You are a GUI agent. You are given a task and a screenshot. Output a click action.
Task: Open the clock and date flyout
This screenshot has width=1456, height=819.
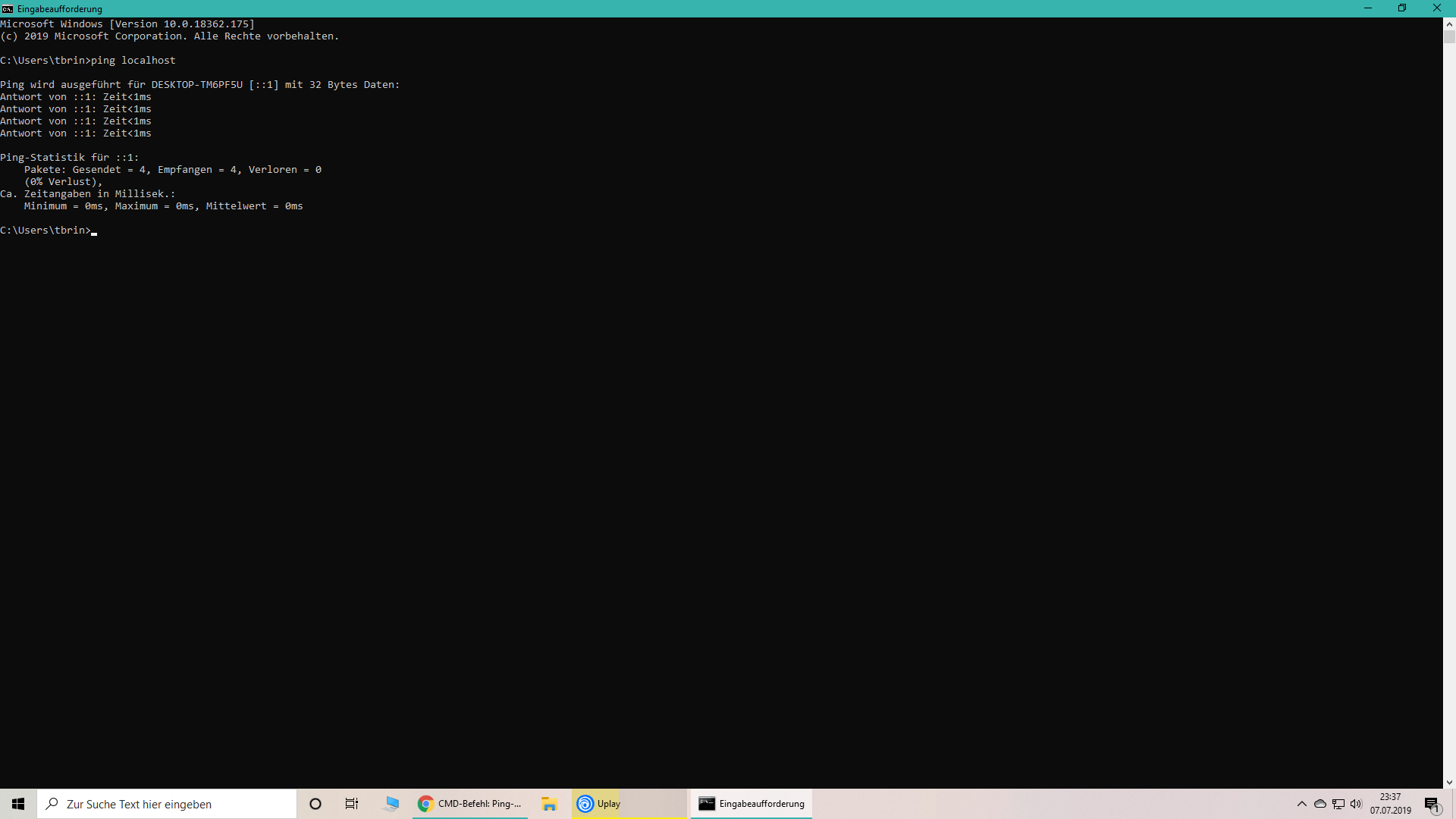pos(1390,804)
